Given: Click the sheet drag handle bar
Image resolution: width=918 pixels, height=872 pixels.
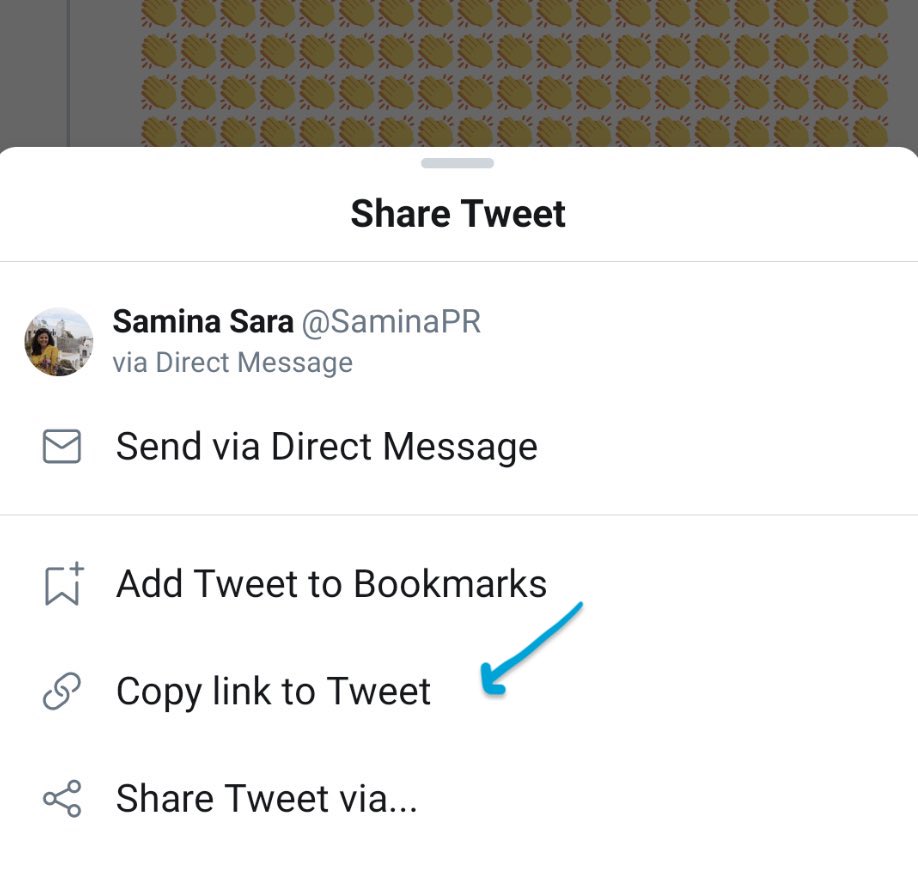Looking at the screenshot, I should pos(458,163).
